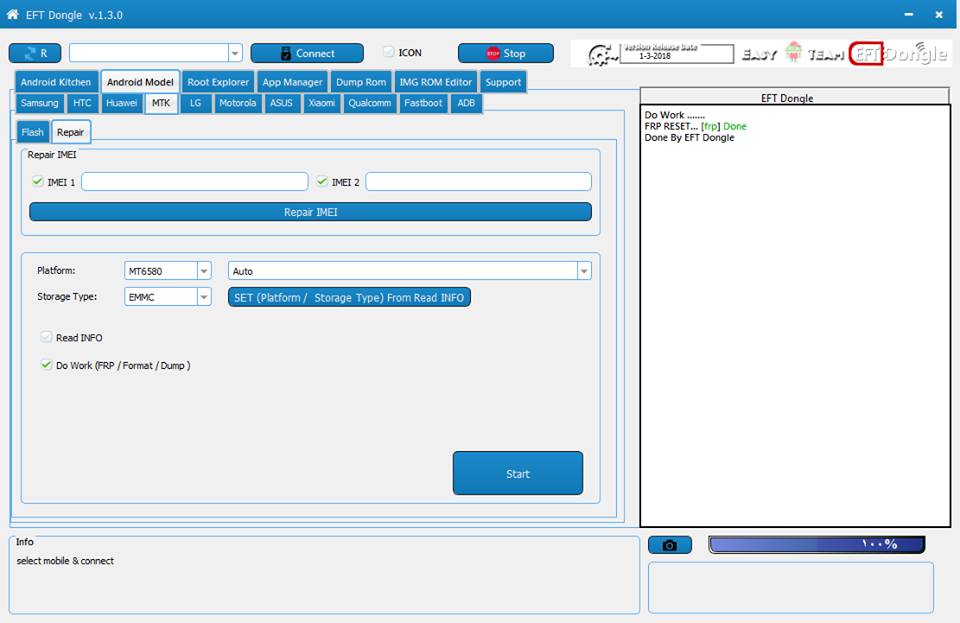
Task: Click SET (Platform / Storage Type) From Read INFO
Action: coord(349,297)
